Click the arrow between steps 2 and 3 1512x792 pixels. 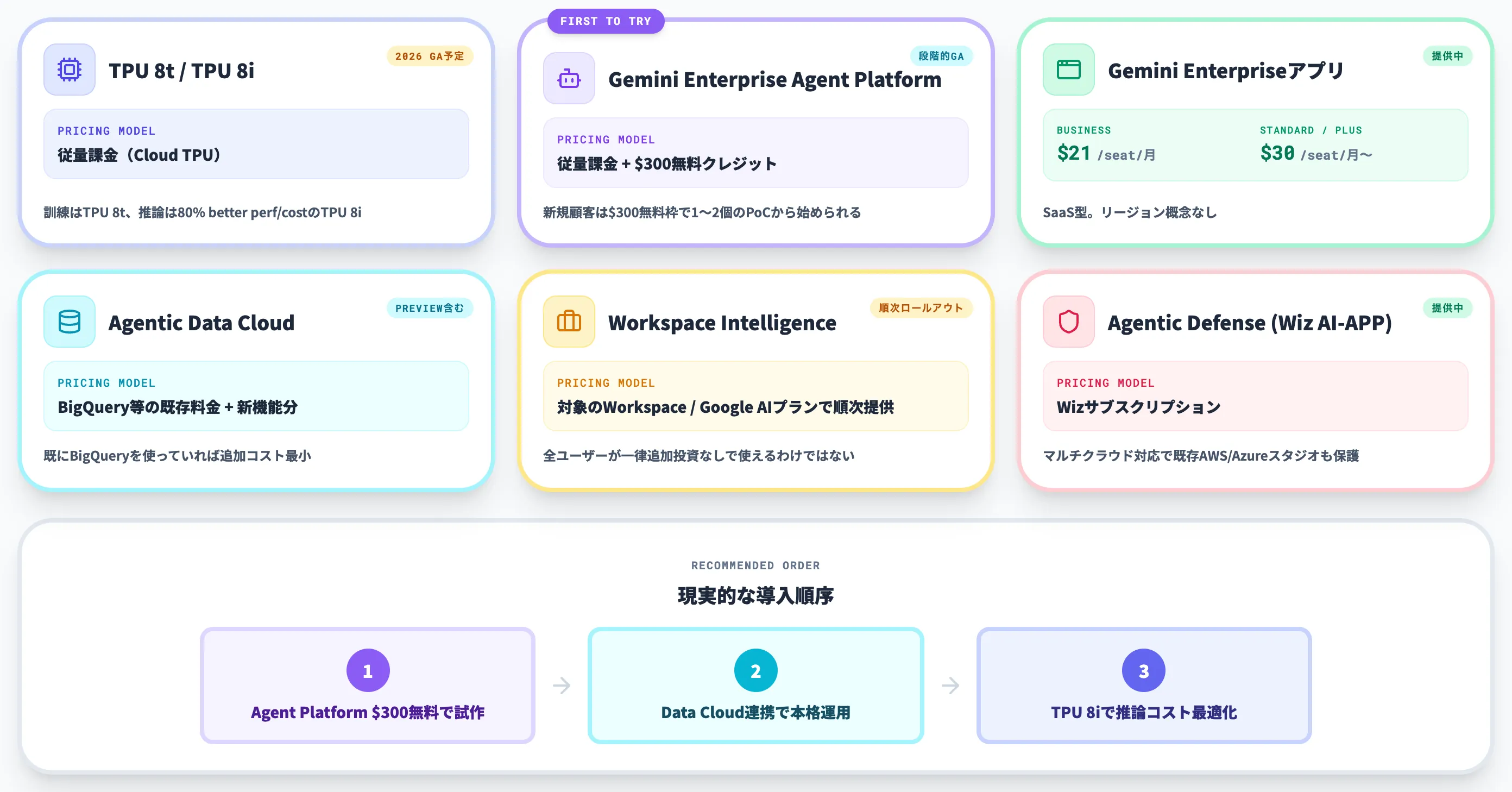(x=950, y=683)
